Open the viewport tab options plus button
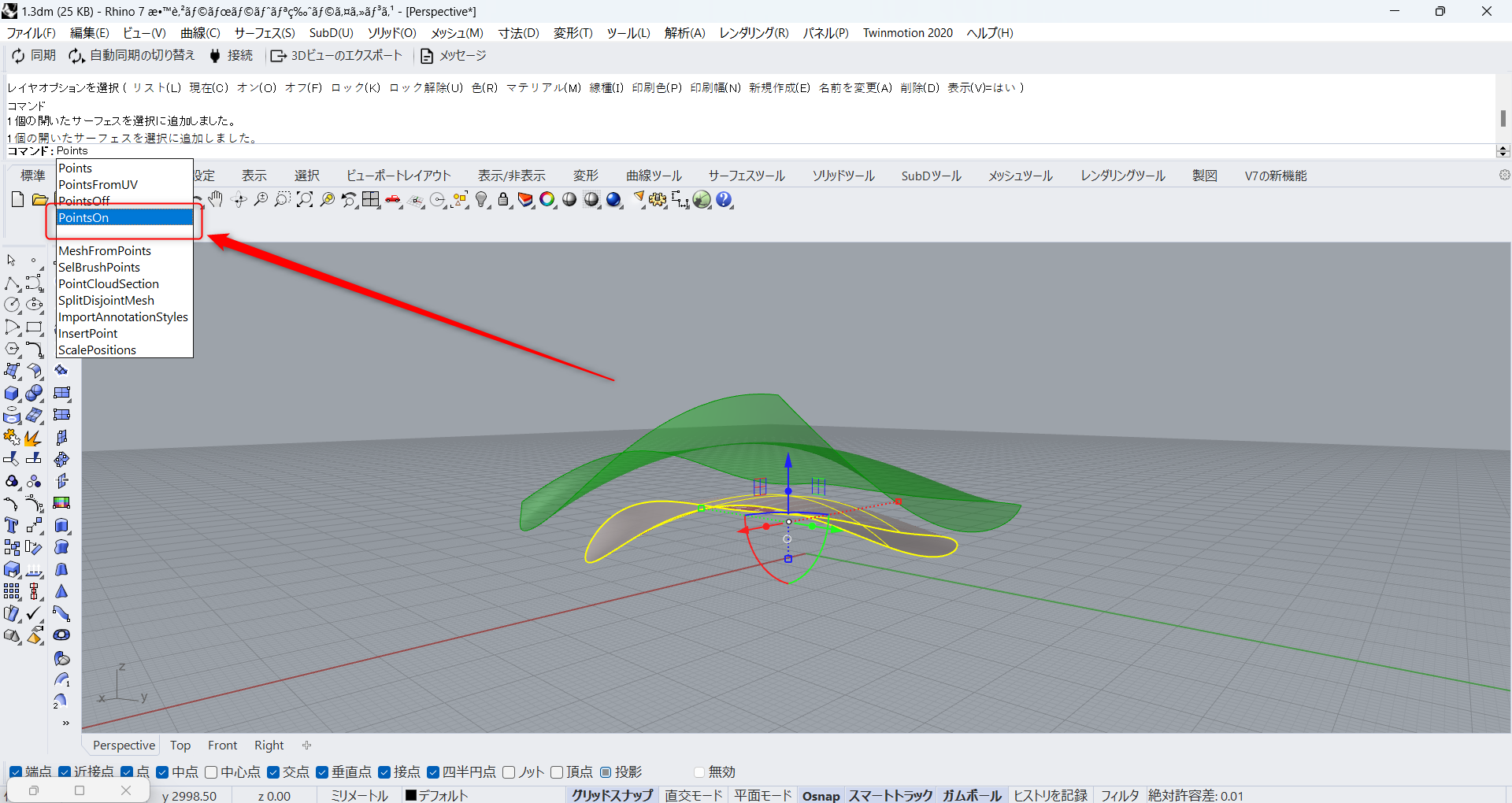1512x803 pixels. tap(306, 745)
